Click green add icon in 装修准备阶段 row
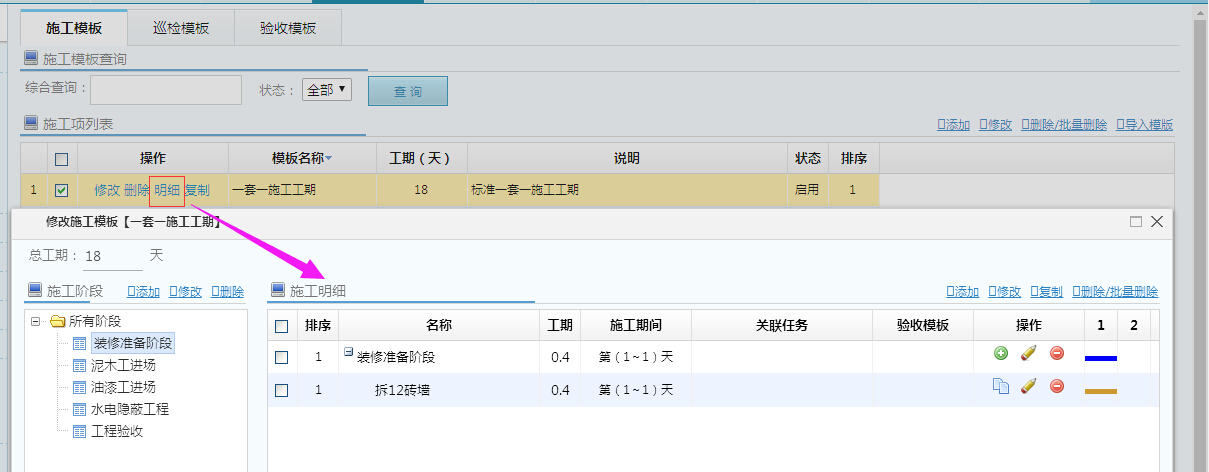Screen dimensions: 1209x472 click(1000, 354)
